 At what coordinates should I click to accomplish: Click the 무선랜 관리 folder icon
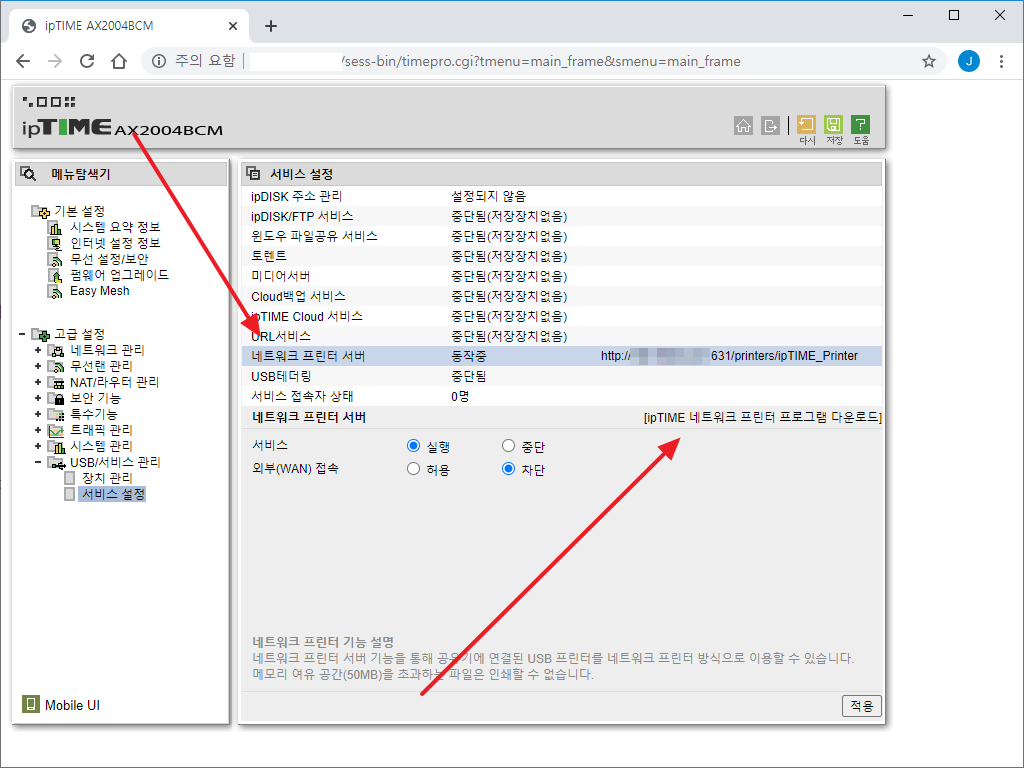[x=56, y=366]
